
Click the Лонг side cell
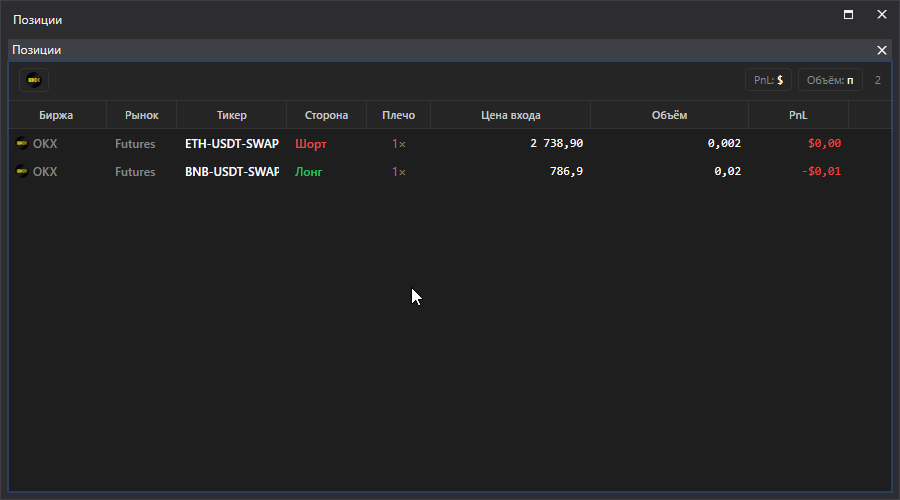[309, 172]
